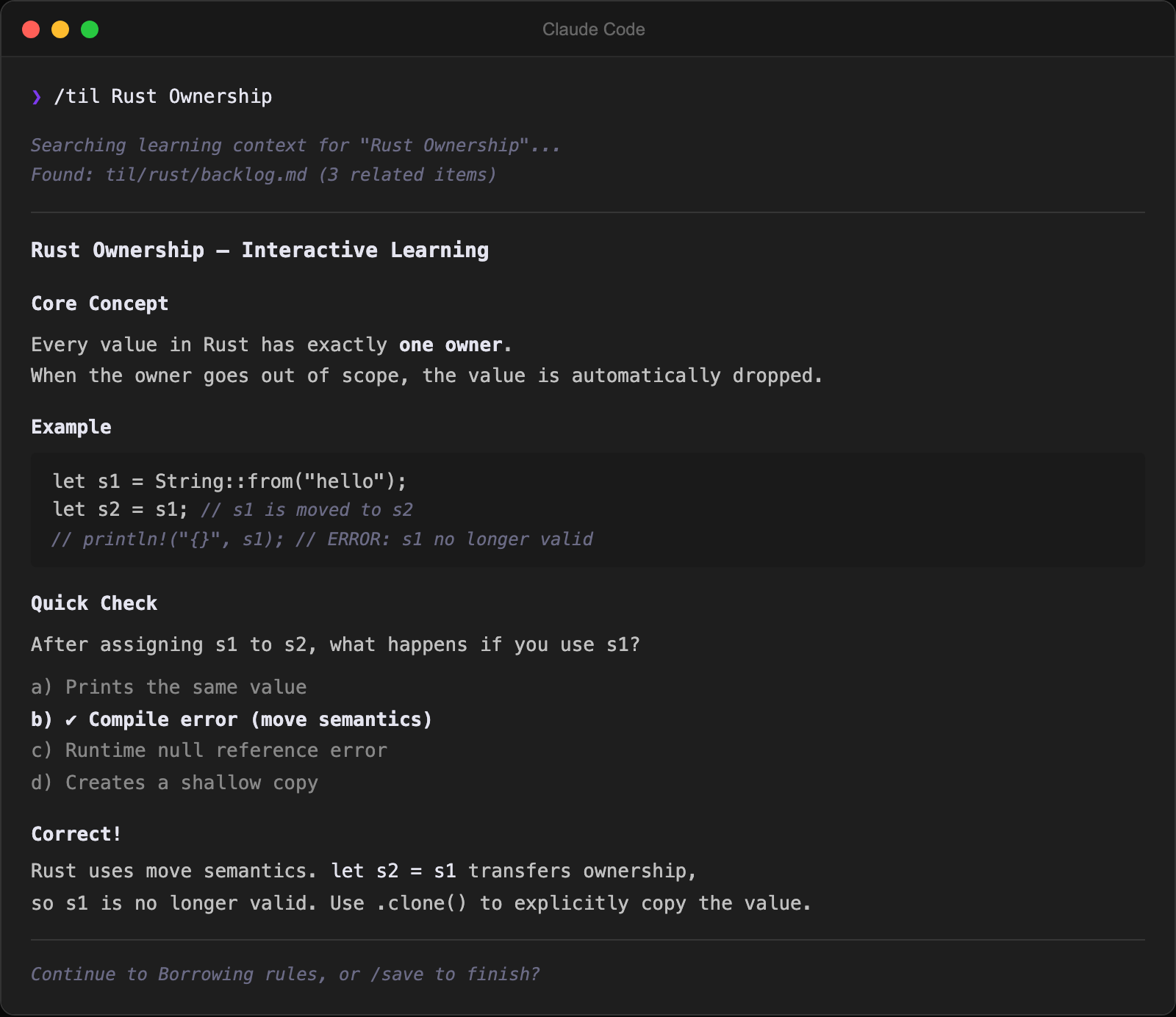Click the "Core Concept" heading
Image resolution: width=1176 pixels, height=1017 pixels.
100,303
